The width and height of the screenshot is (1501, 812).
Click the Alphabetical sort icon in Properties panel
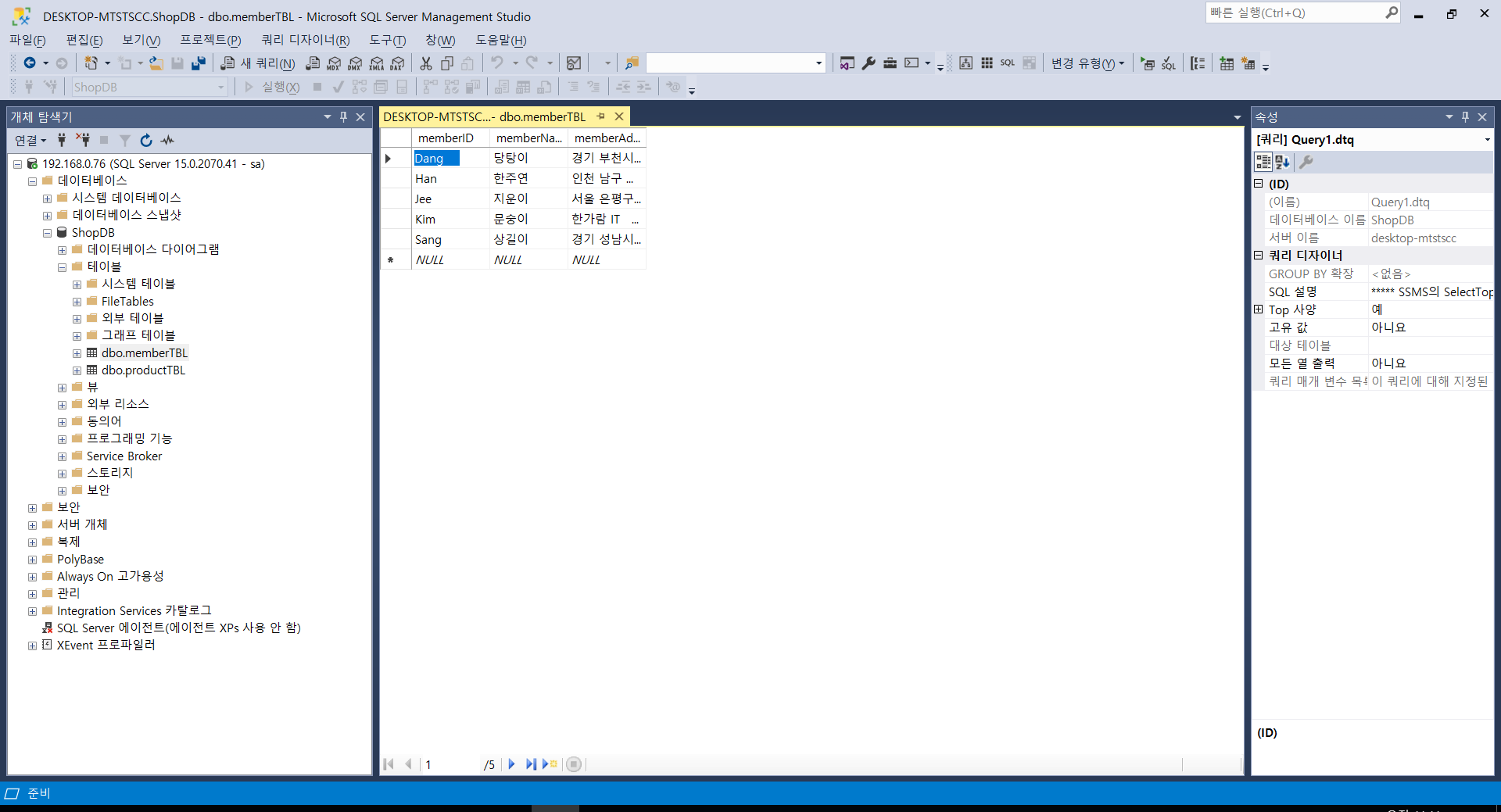[x=1282, y=162]
